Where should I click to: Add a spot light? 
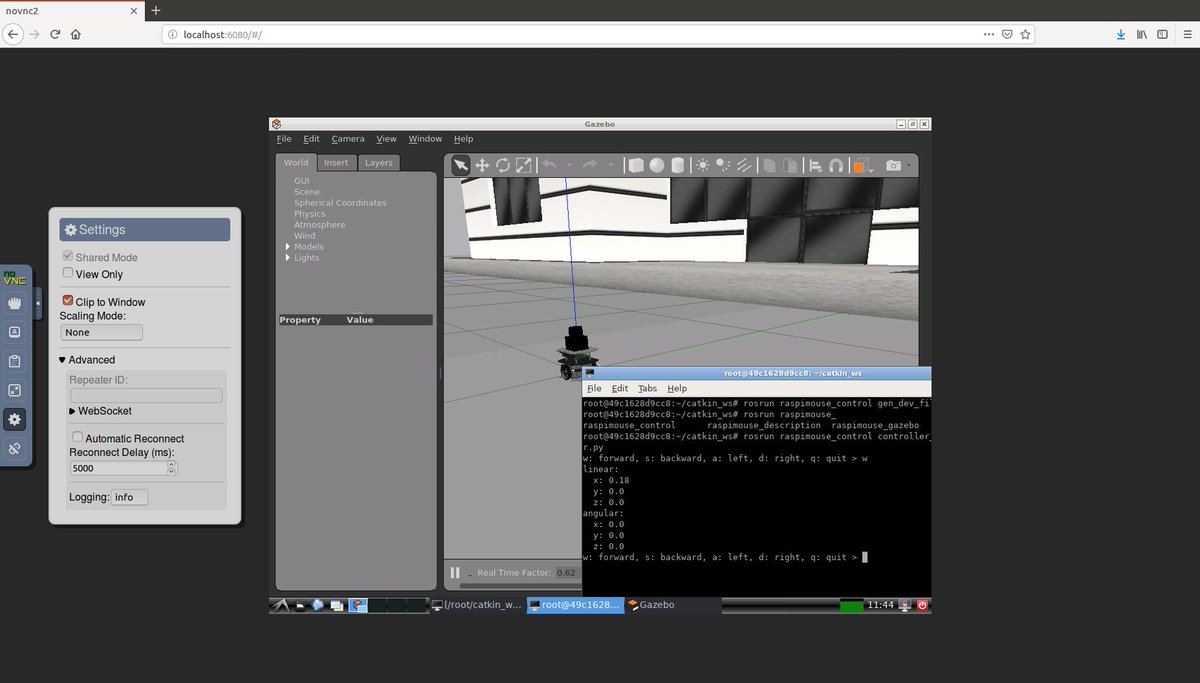tap(723, 166)
